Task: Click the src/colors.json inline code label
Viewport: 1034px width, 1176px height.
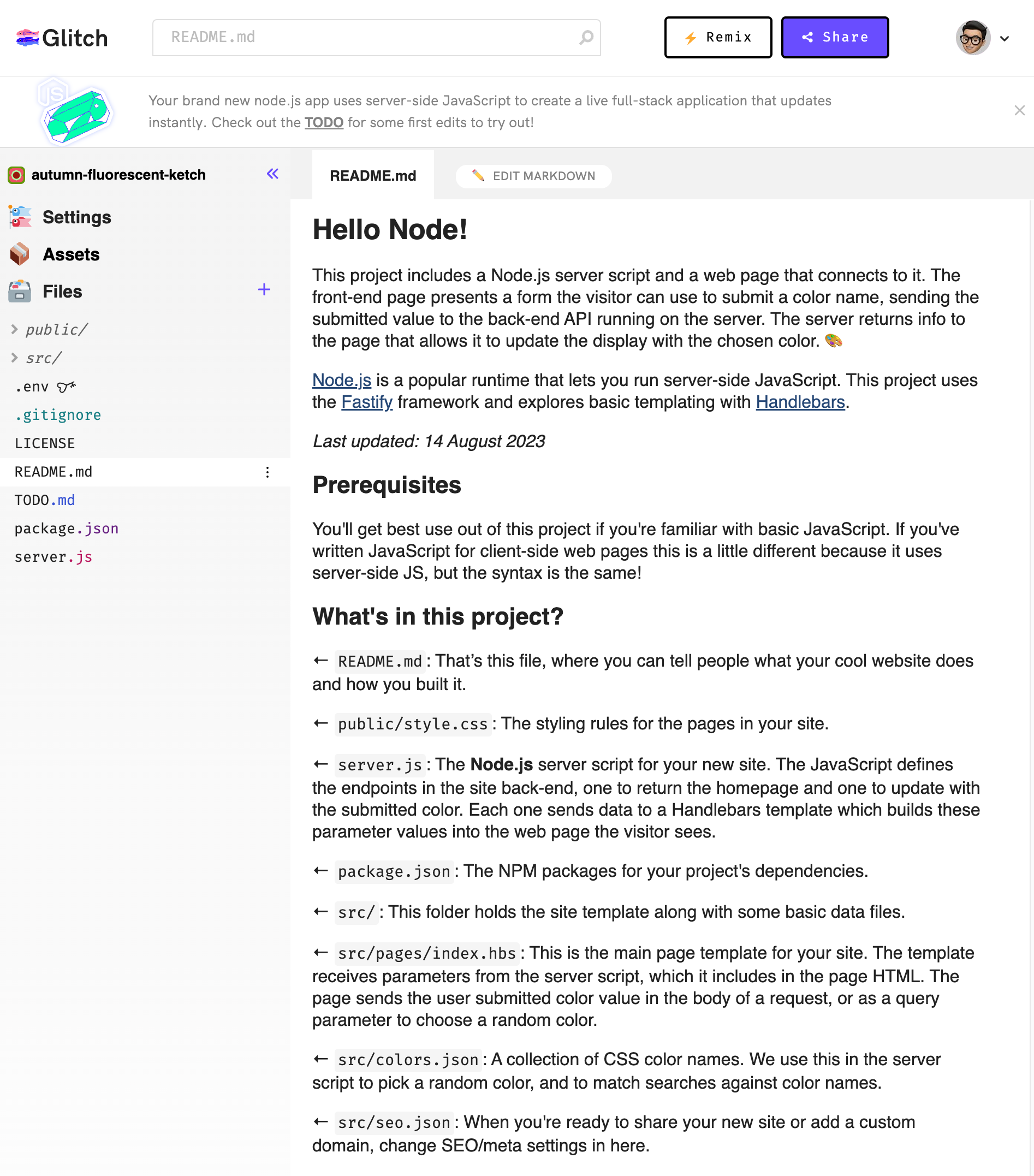Action: pyautogui.click(x=408, y=1060)
